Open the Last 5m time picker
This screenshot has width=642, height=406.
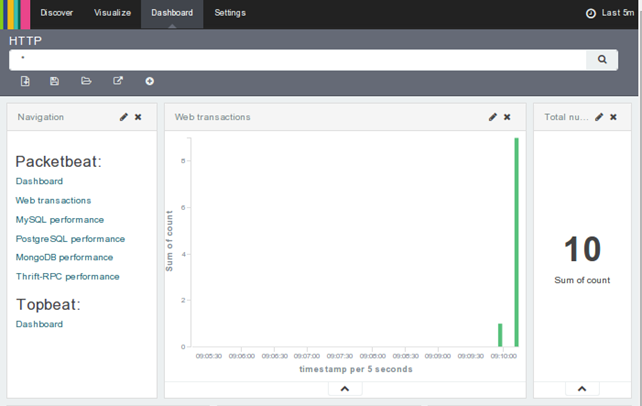coord(610,13)
